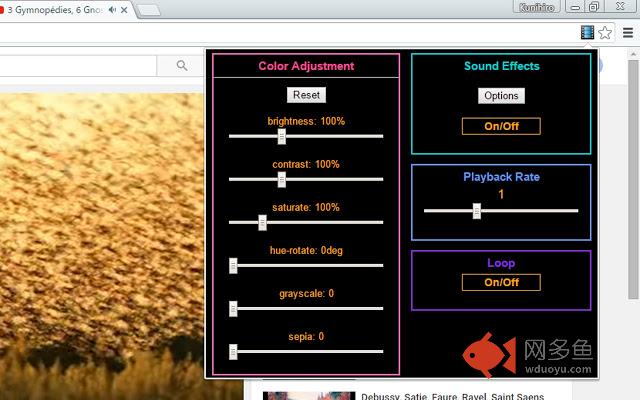The height and width of the screenshot is (400, 640).
Task: Click the Playback Rate heading
Action: pos(501,177)
